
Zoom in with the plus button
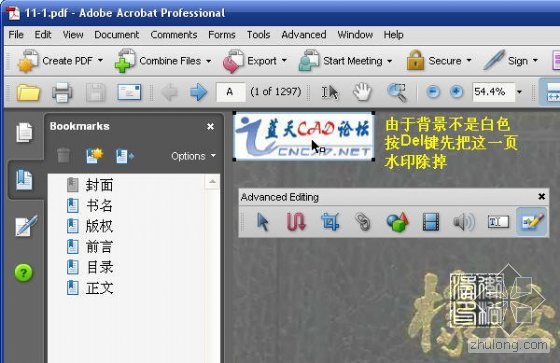tap(456, 92)
